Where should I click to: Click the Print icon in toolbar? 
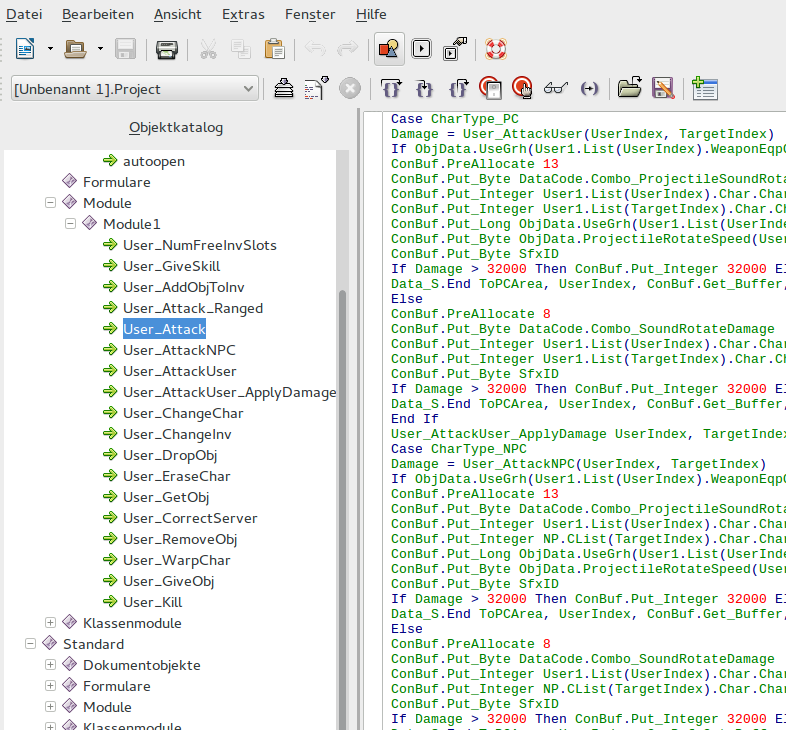coord(167,49)
